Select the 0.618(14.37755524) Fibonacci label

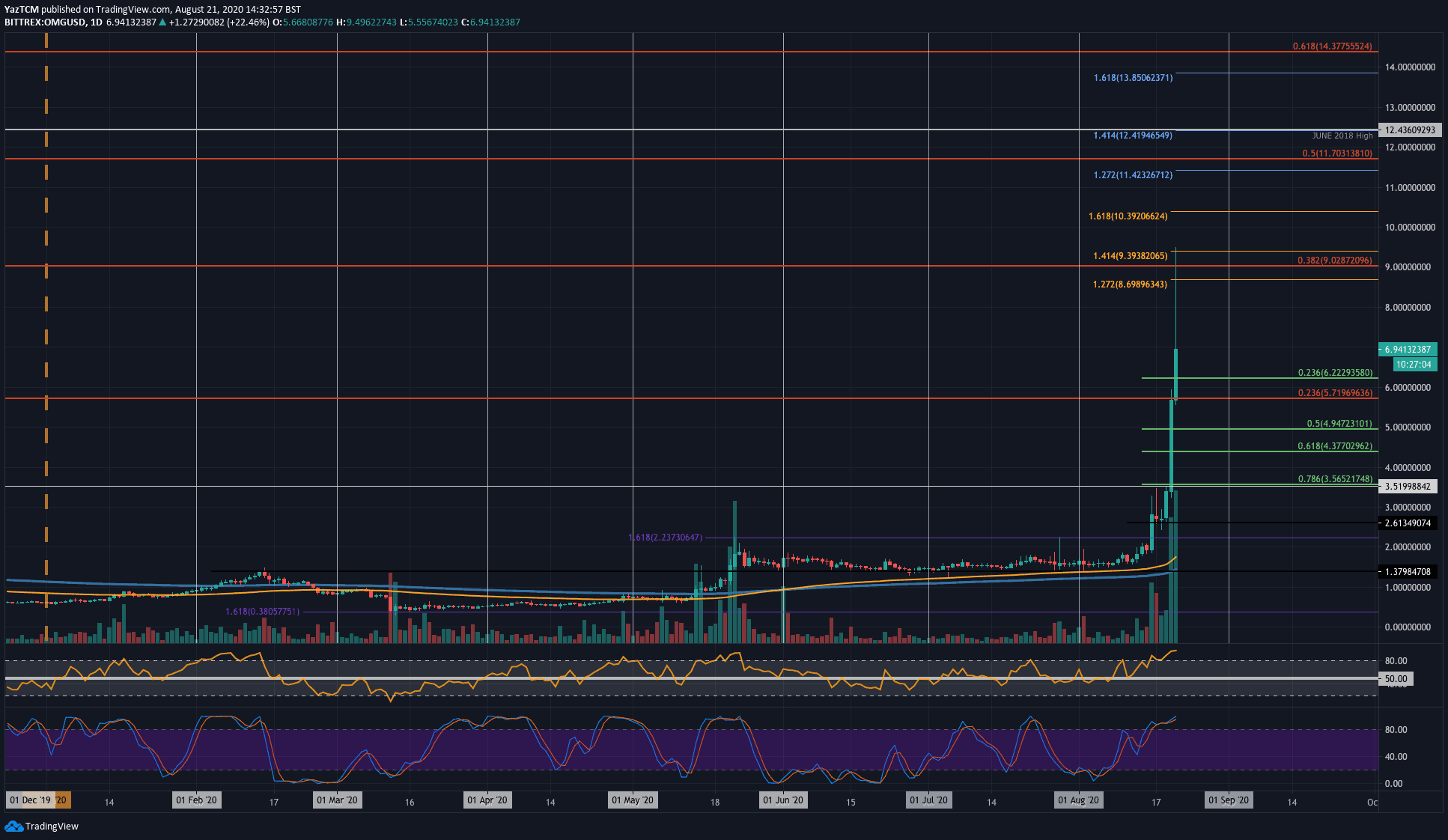coord(1333,46)
